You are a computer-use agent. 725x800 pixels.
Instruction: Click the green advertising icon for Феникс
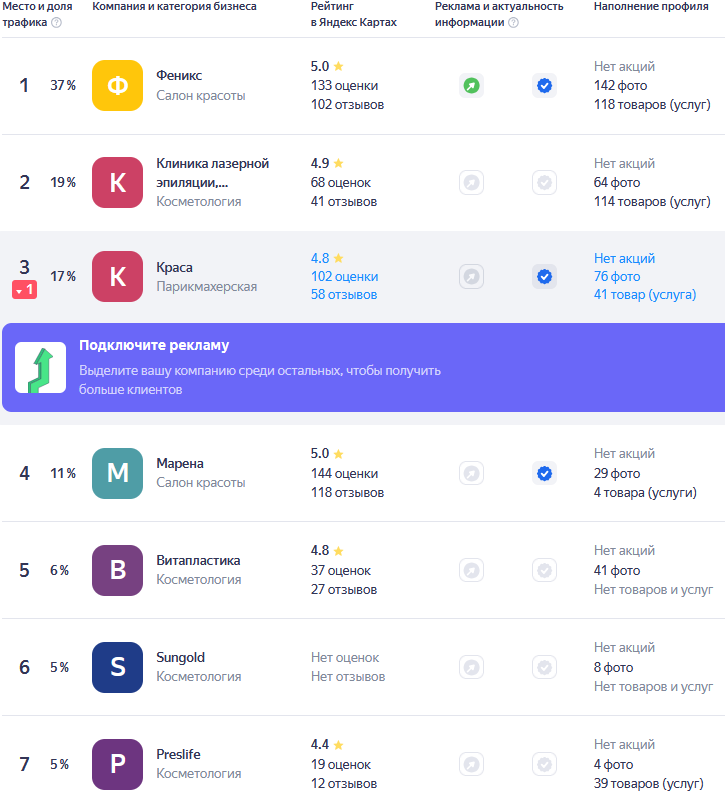point(471,85)
